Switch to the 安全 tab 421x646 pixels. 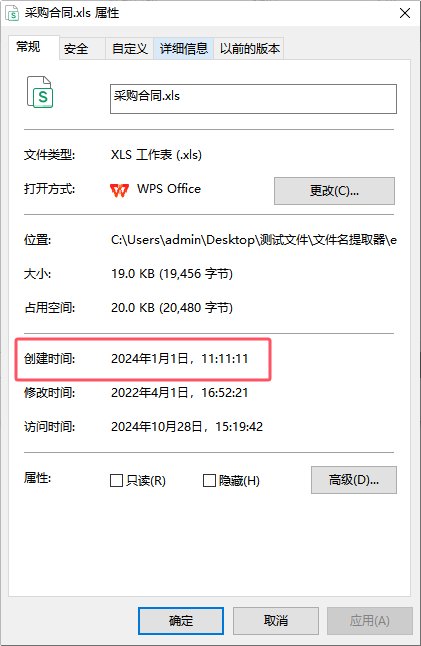point(76,49)
